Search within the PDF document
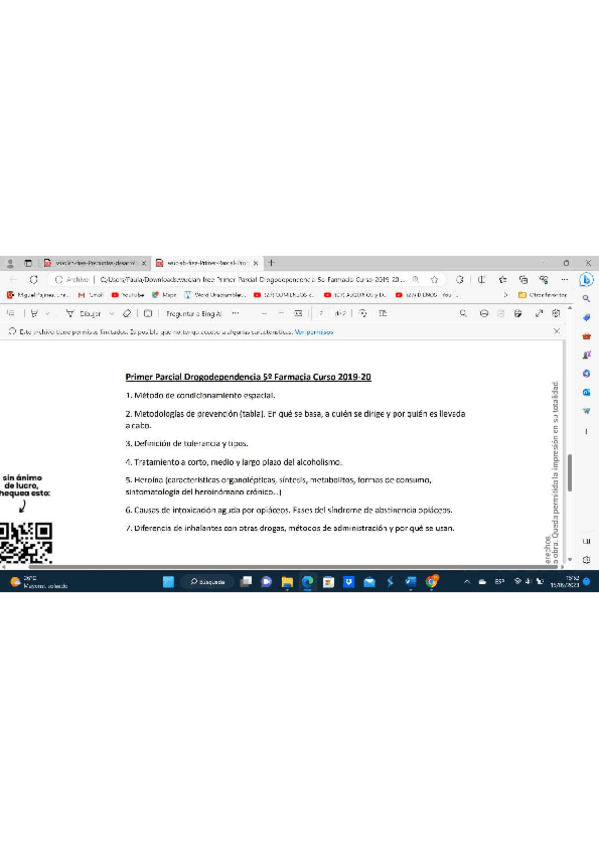The height and width of the screenshot is (848, 599). 463,313
